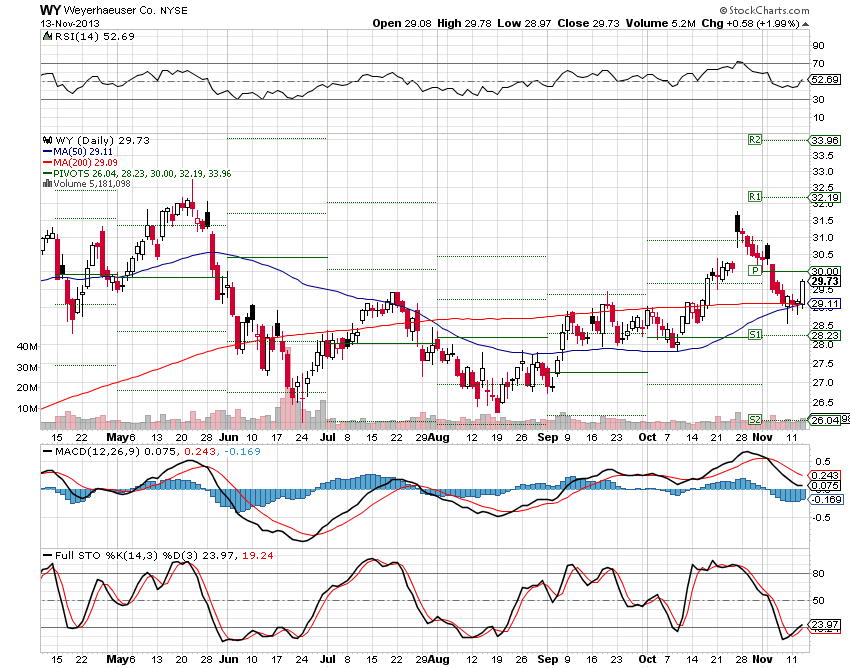Click the 10M volume axis label
Screen dimensions: 850x668
[27, 408]
